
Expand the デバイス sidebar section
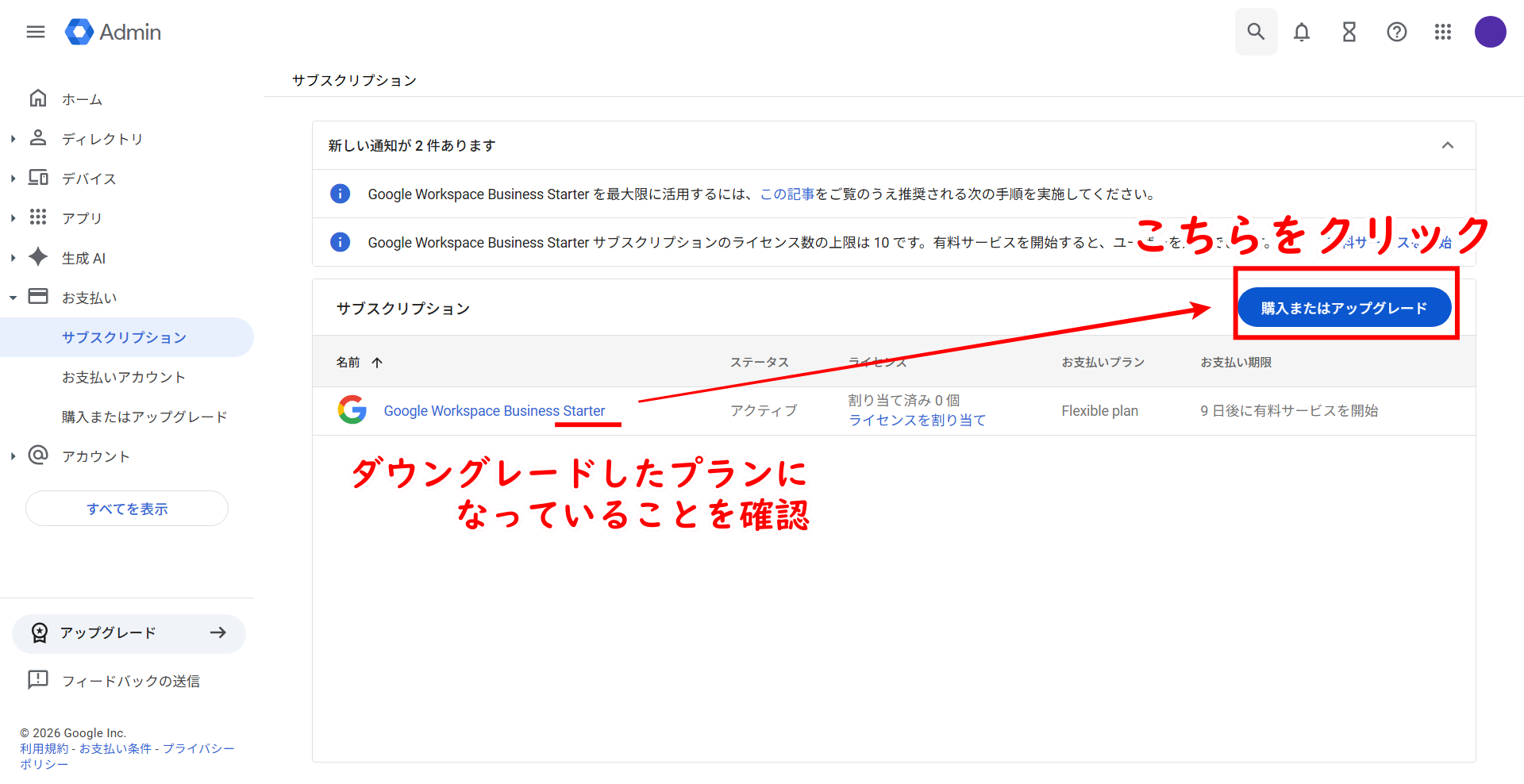coord(13,179)
